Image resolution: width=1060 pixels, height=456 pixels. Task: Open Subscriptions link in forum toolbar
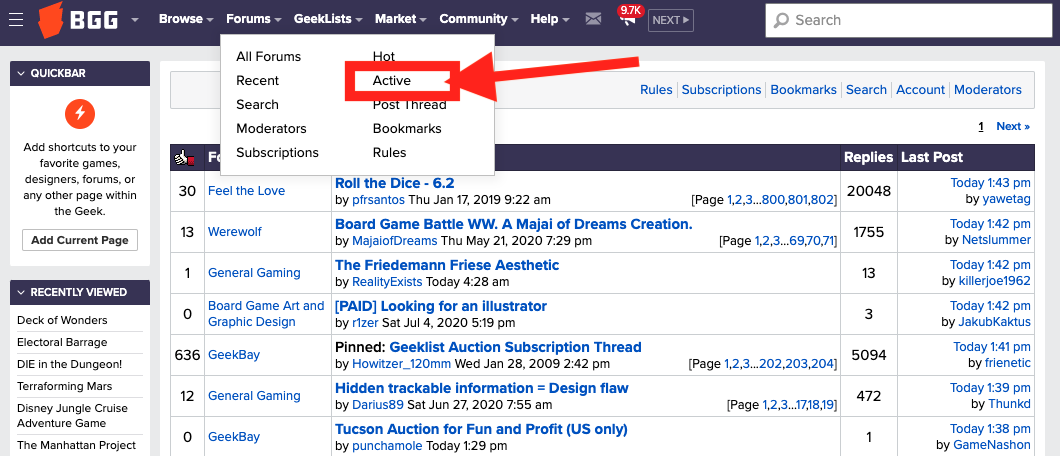click(721, 90)
